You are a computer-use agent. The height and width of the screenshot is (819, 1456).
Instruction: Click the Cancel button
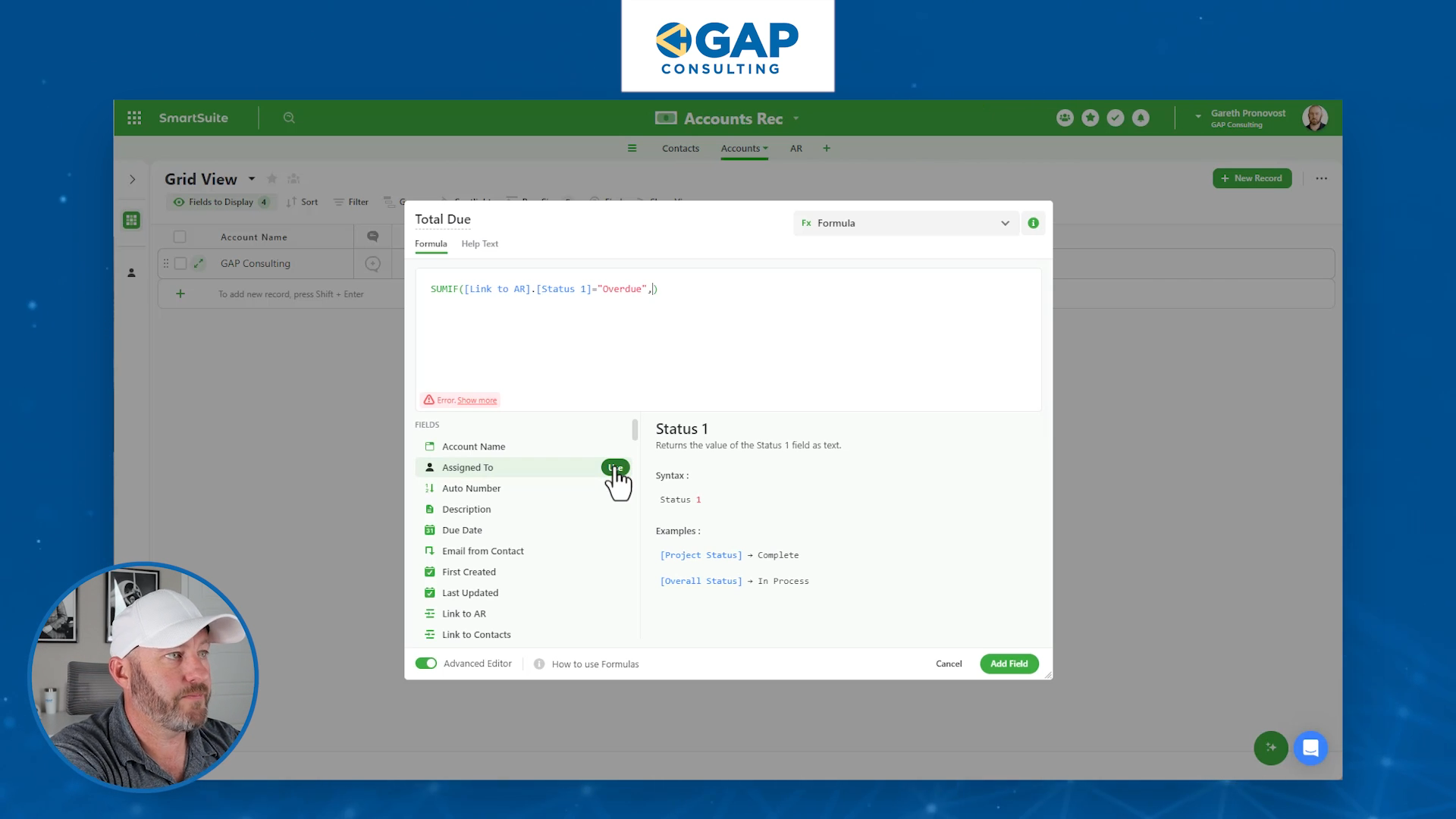pyautogui.click(x=949, y=664)
